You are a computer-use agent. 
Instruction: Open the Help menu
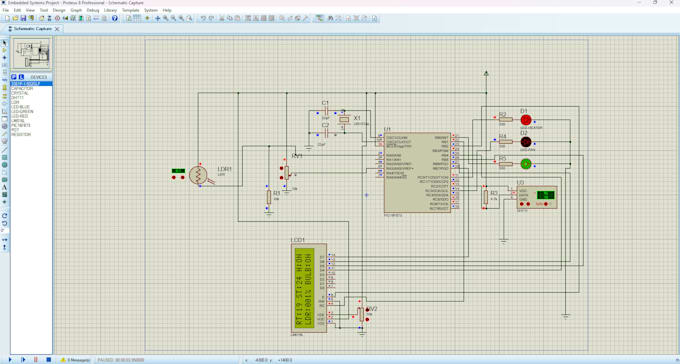[x=167, y=10]
